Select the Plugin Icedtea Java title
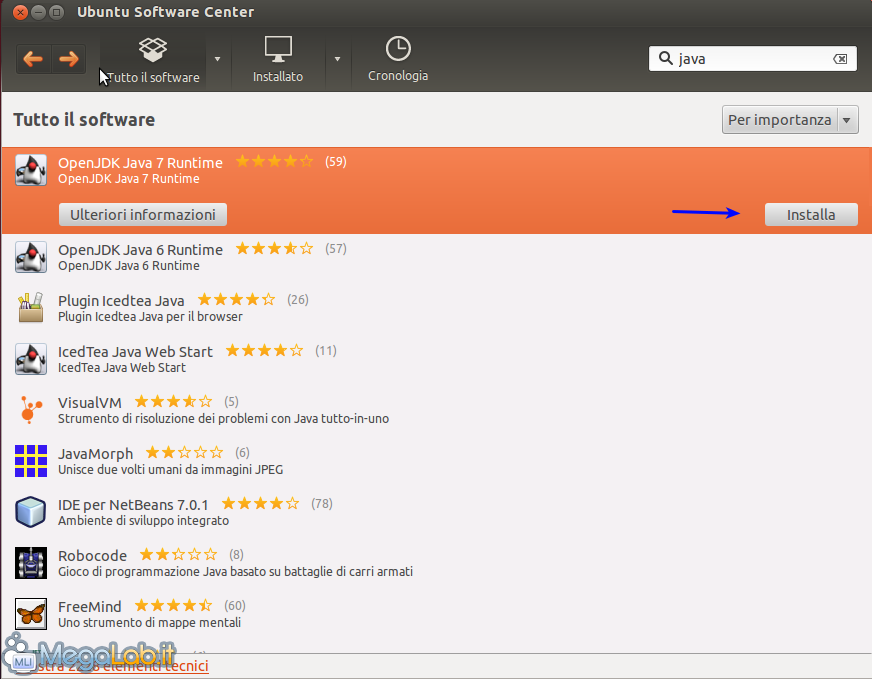Viewport: 872px width, 679px height. click(121, 301)
